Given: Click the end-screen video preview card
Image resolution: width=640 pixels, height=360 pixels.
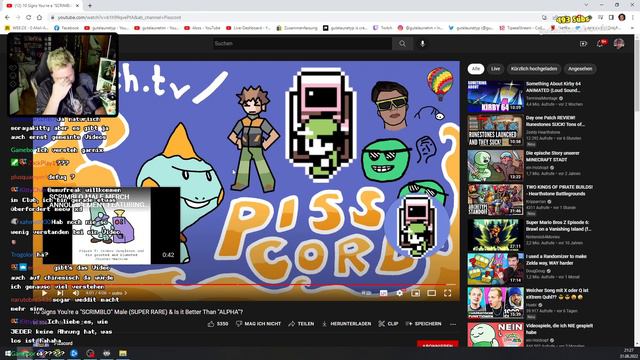Looking at the screenshot, I should point(111,226).
